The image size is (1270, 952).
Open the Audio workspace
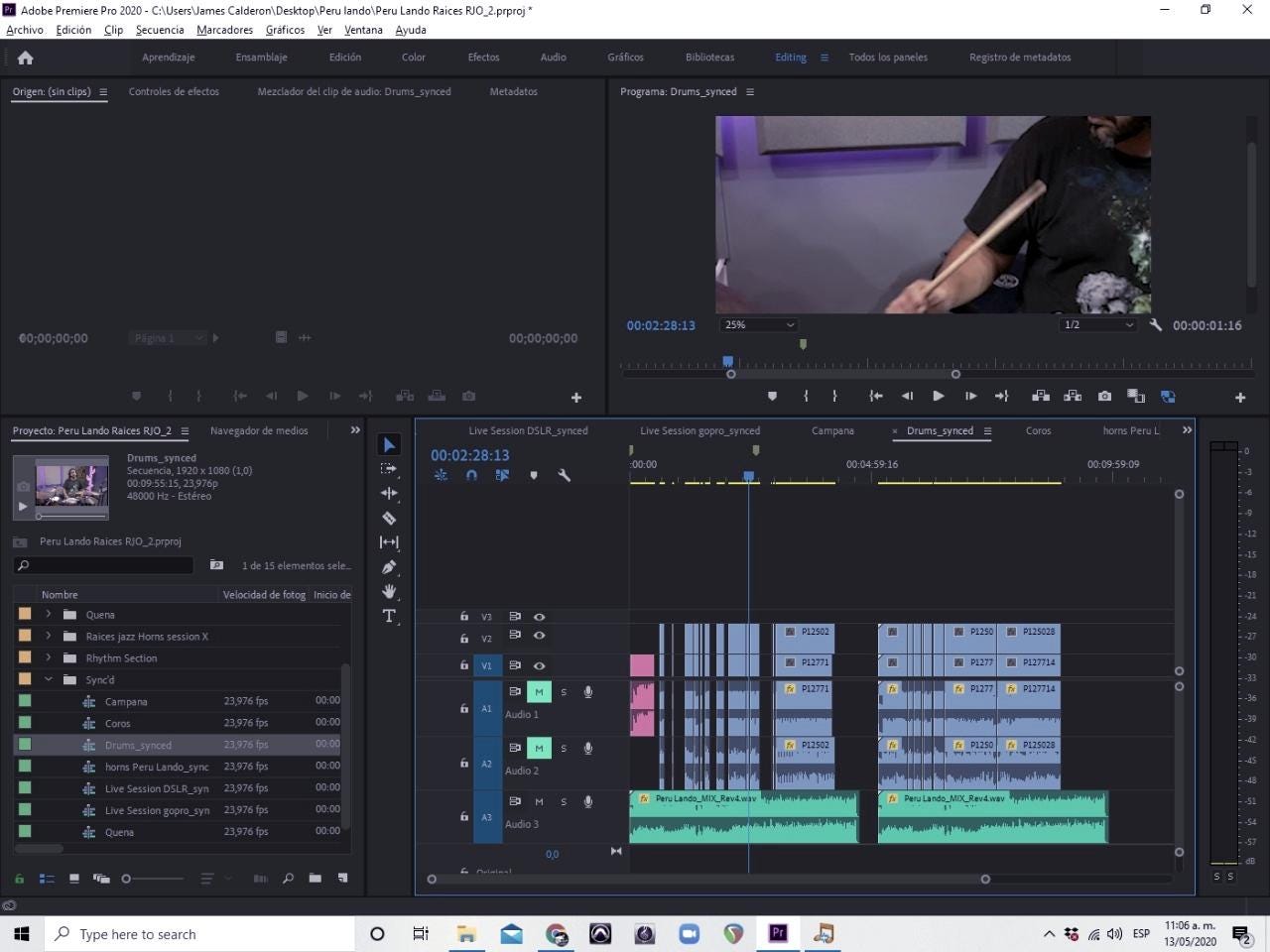(554, 58)
